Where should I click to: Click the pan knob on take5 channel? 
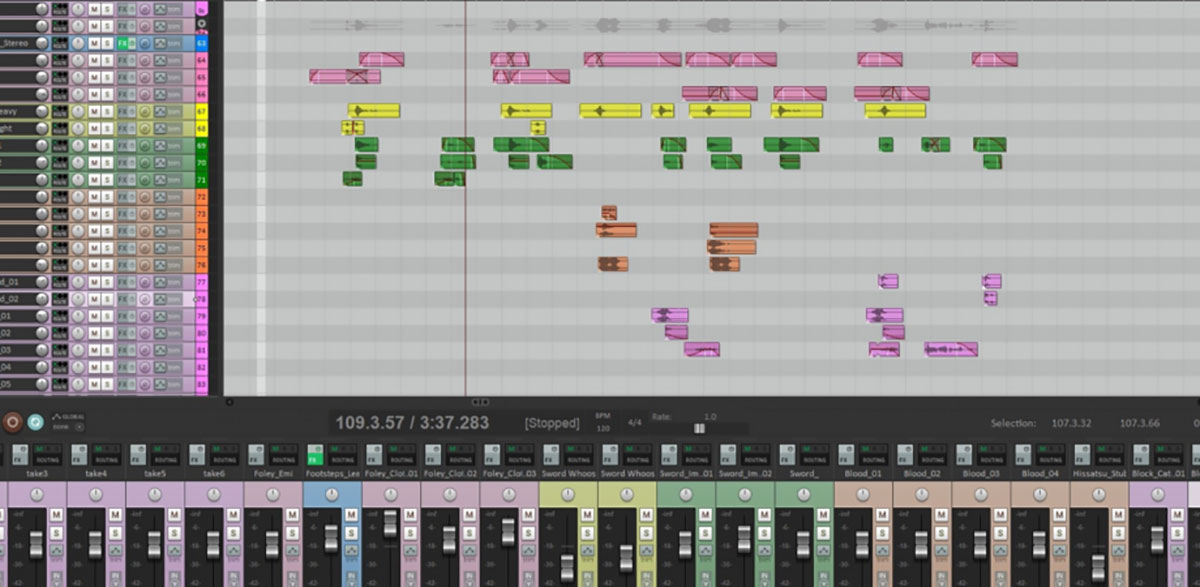(155, 495)
